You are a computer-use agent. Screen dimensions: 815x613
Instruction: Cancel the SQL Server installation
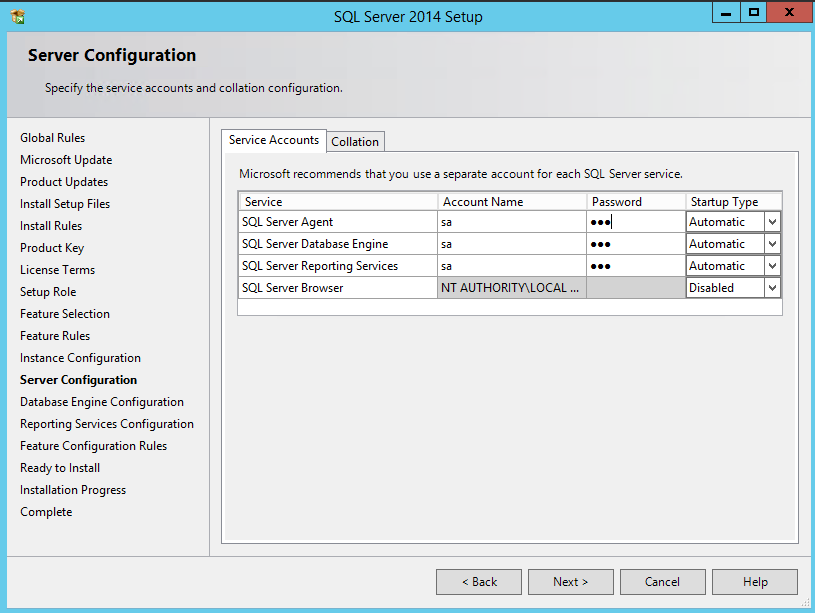662,582
